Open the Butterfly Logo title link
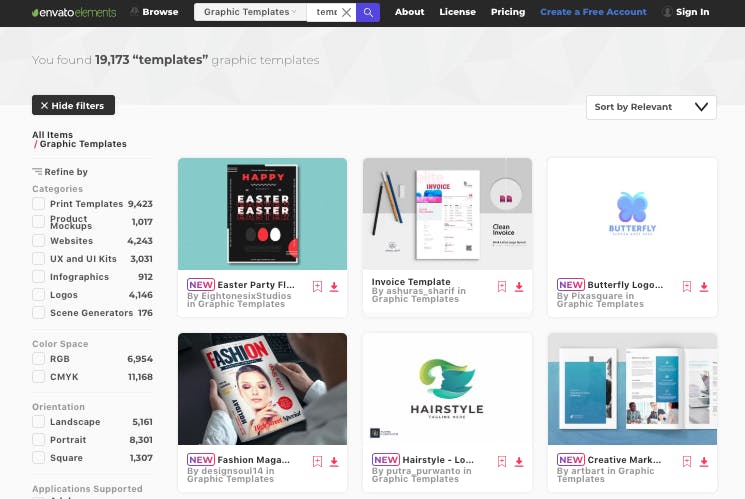This screenshot has width=745, height=499. [625, 285]
